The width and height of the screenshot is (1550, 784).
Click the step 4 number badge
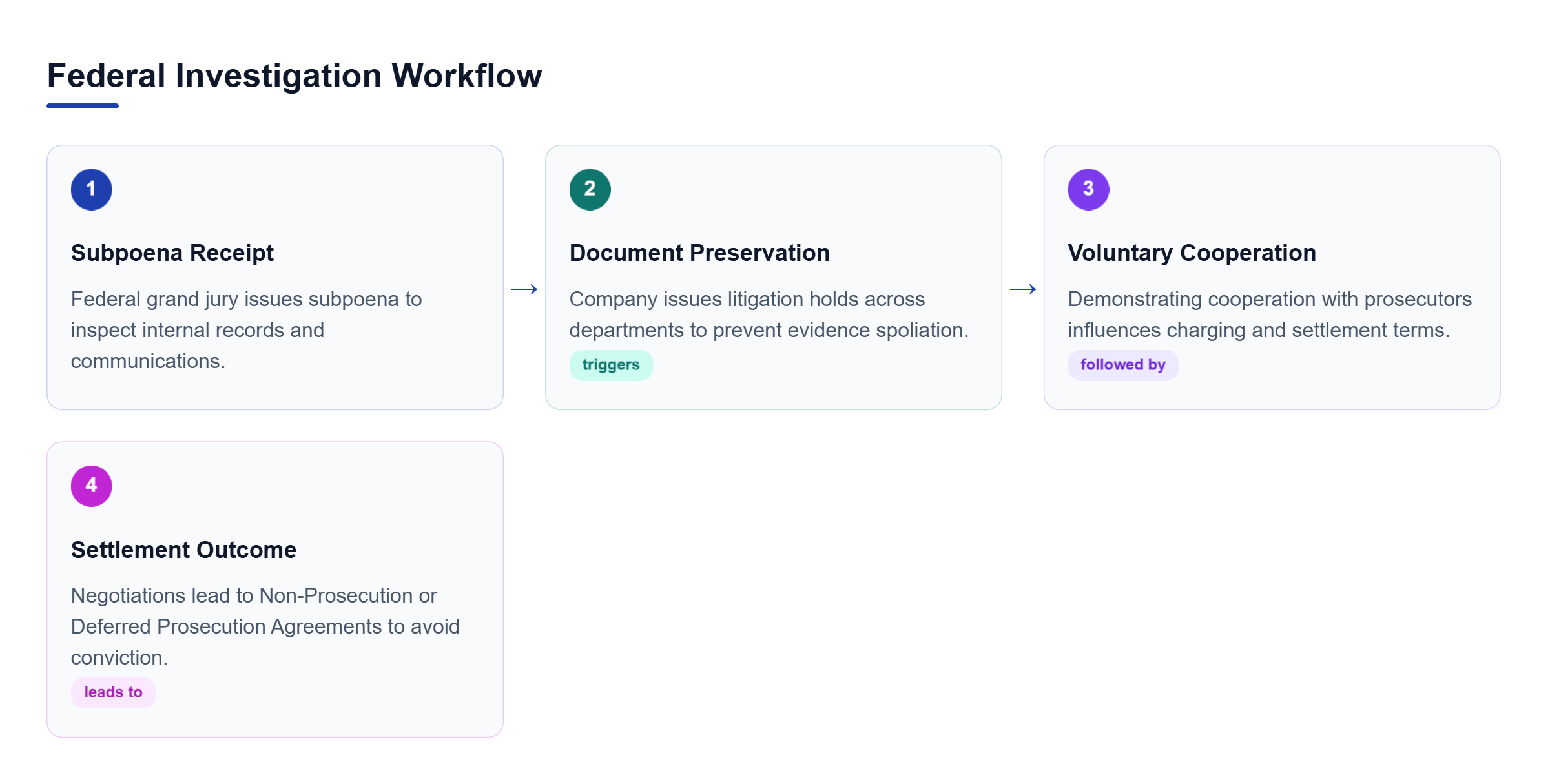click(x=92, y=486)
